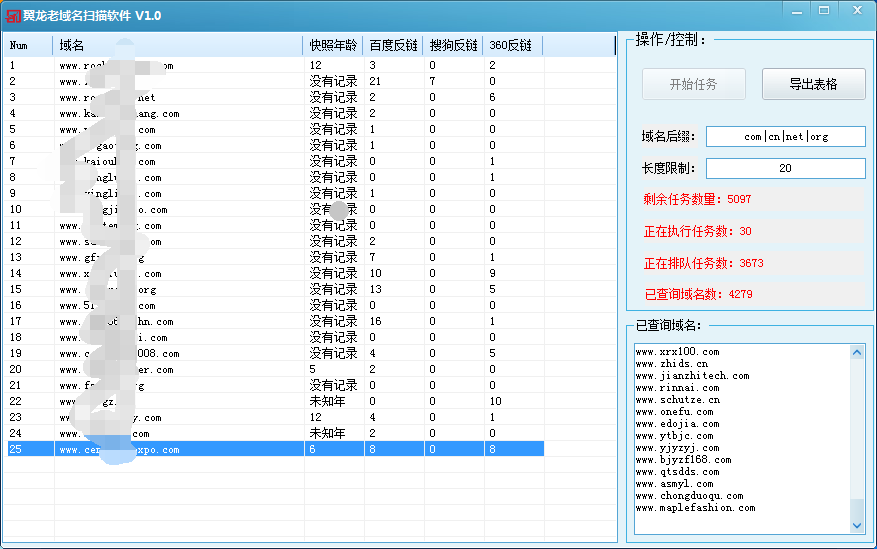Select www.ytbjc.com in queried list
Screen dimensions: 877x549
click(x=675, y=436)
